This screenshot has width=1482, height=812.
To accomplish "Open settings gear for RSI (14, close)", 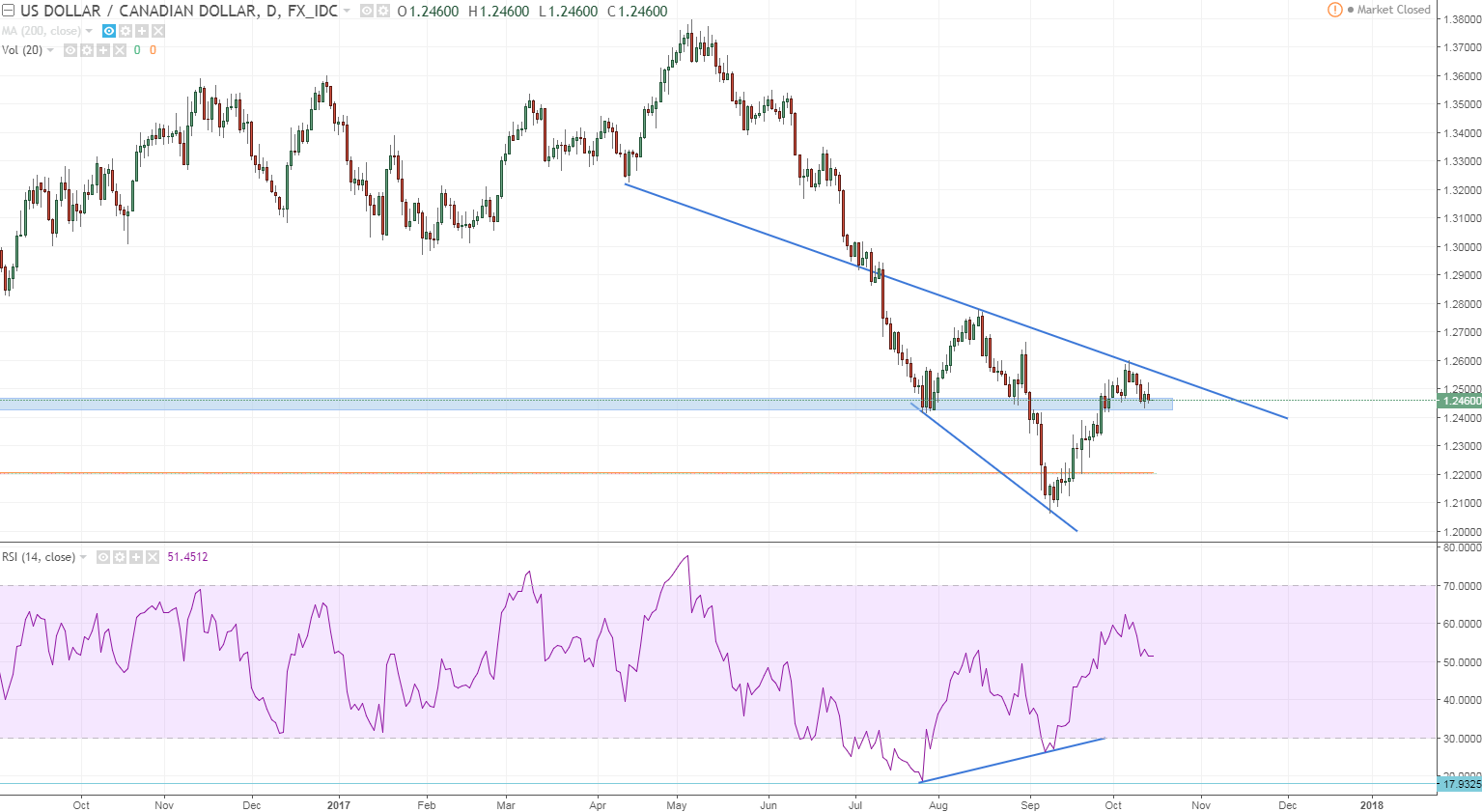I will pyautogui.click(x=120, y=557).
